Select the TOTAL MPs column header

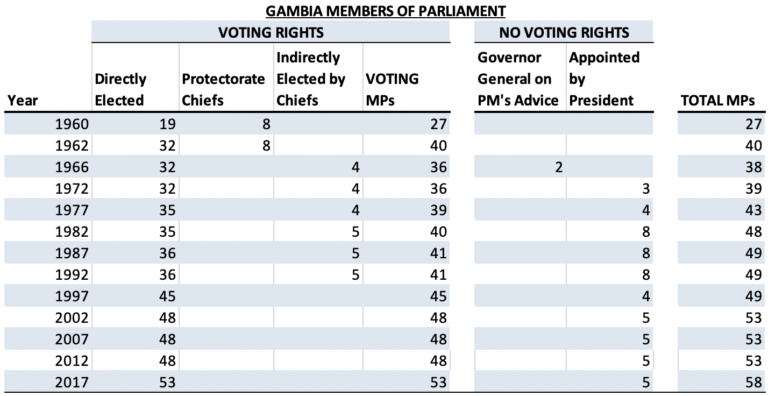[718, 100]
